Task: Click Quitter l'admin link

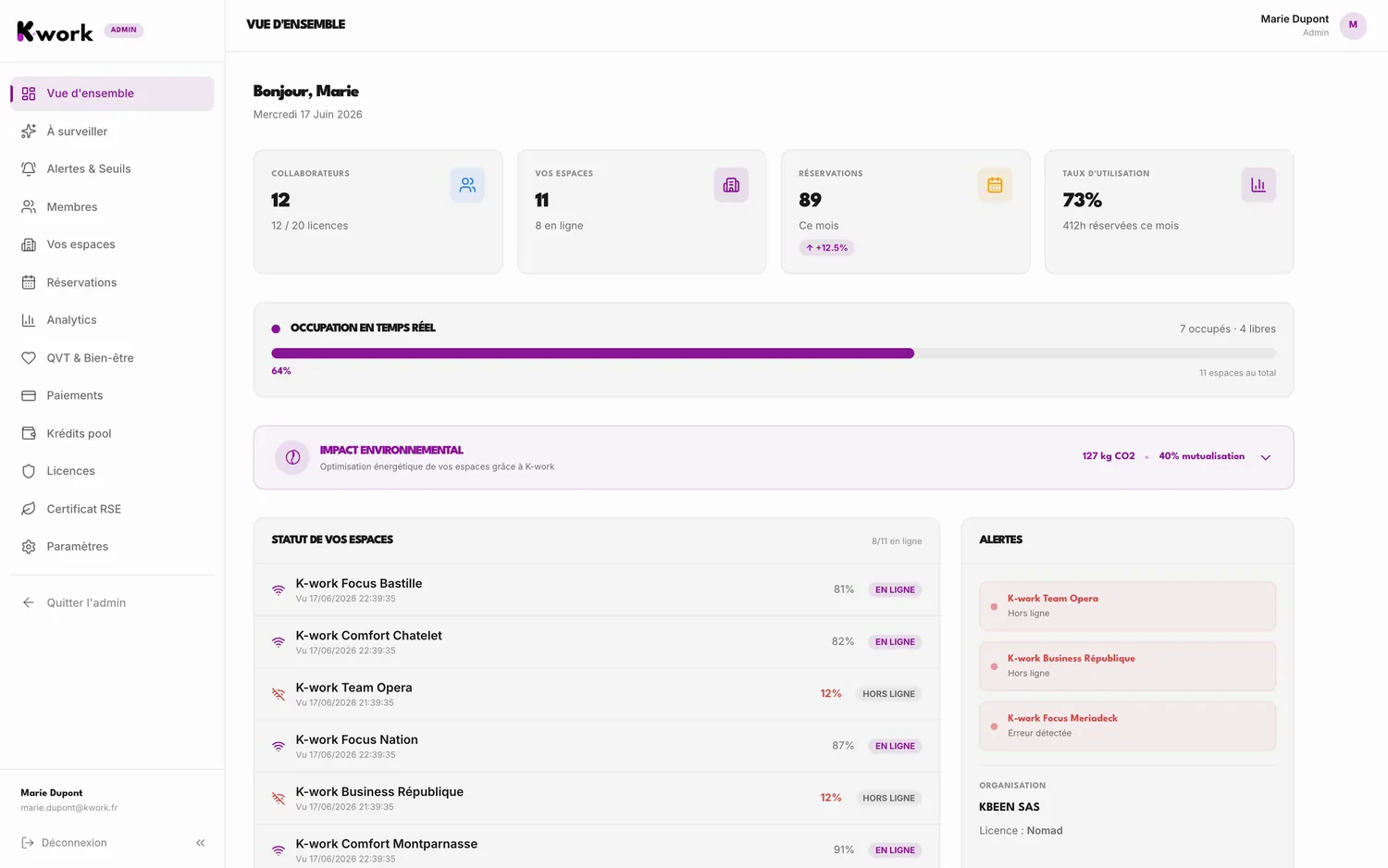Action: coord(112,602)
